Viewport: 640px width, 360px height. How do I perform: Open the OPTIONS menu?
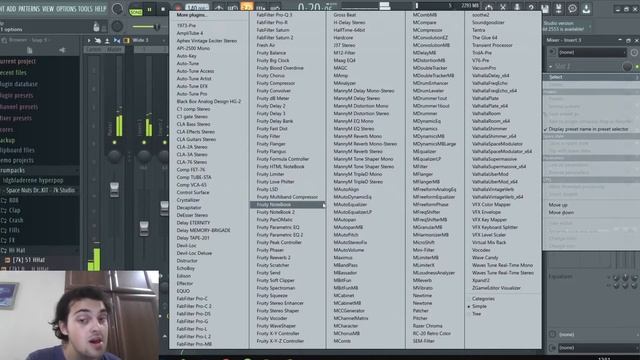point(66,9)
